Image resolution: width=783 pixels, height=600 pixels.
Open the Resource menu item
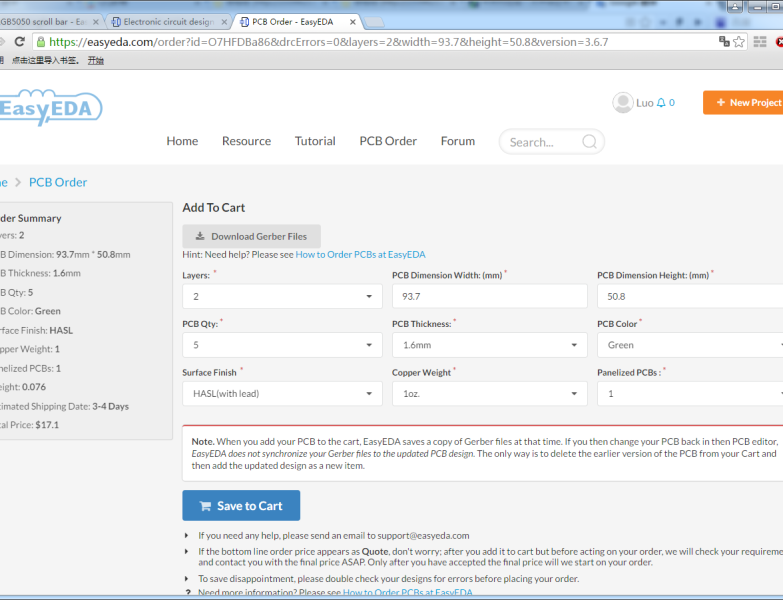pos(247,141)
